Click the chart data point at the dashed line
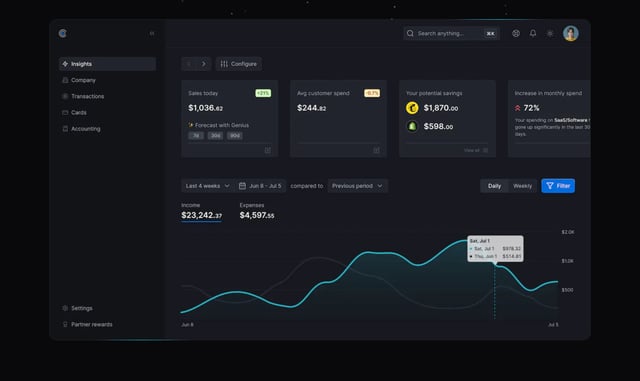The width and height of the screenshot is (640, 381). (x=495, y=265)
